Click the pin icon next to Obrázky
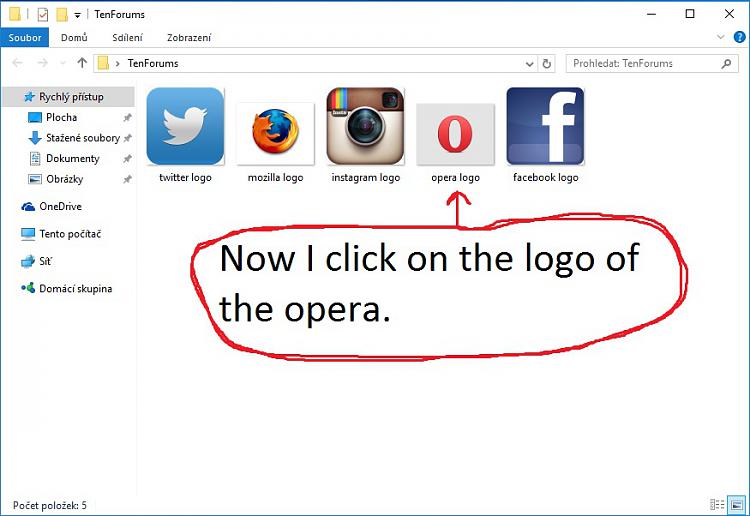 [127, 180]
